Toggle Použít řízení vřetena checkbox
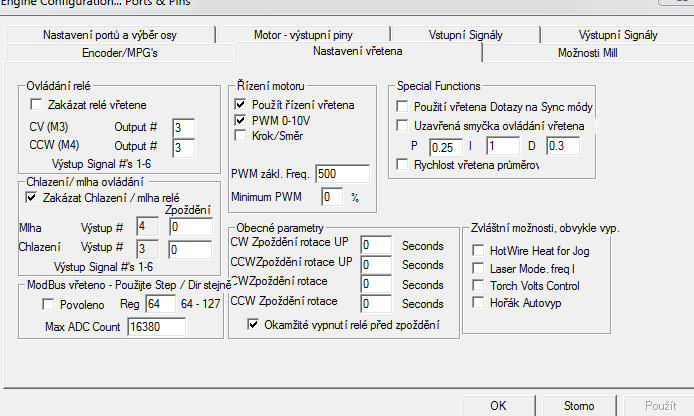 [240, 104]
